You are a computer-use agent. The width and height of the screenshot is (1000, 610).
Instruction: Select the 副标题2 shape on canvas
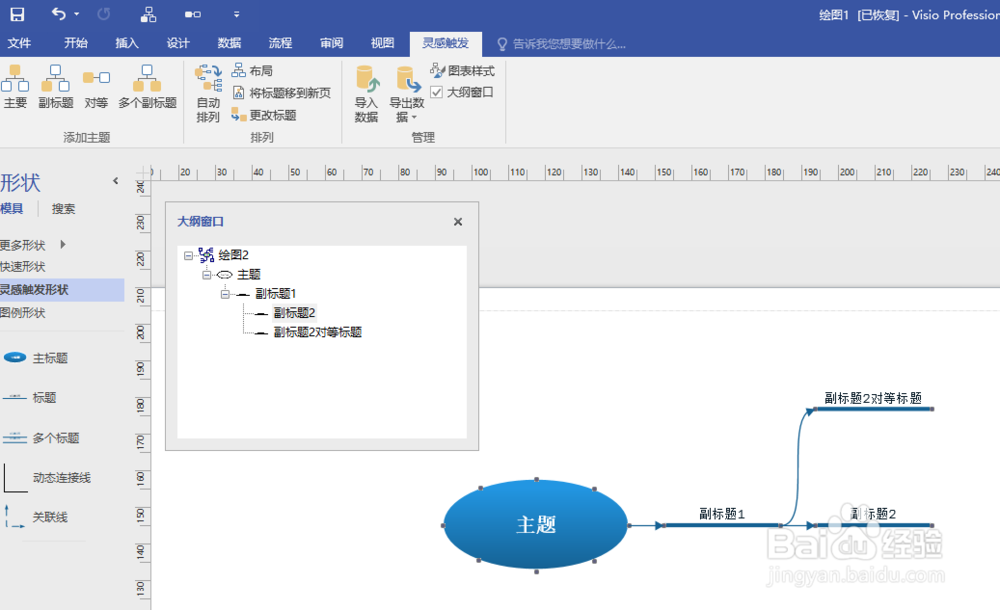click(874, 518)
